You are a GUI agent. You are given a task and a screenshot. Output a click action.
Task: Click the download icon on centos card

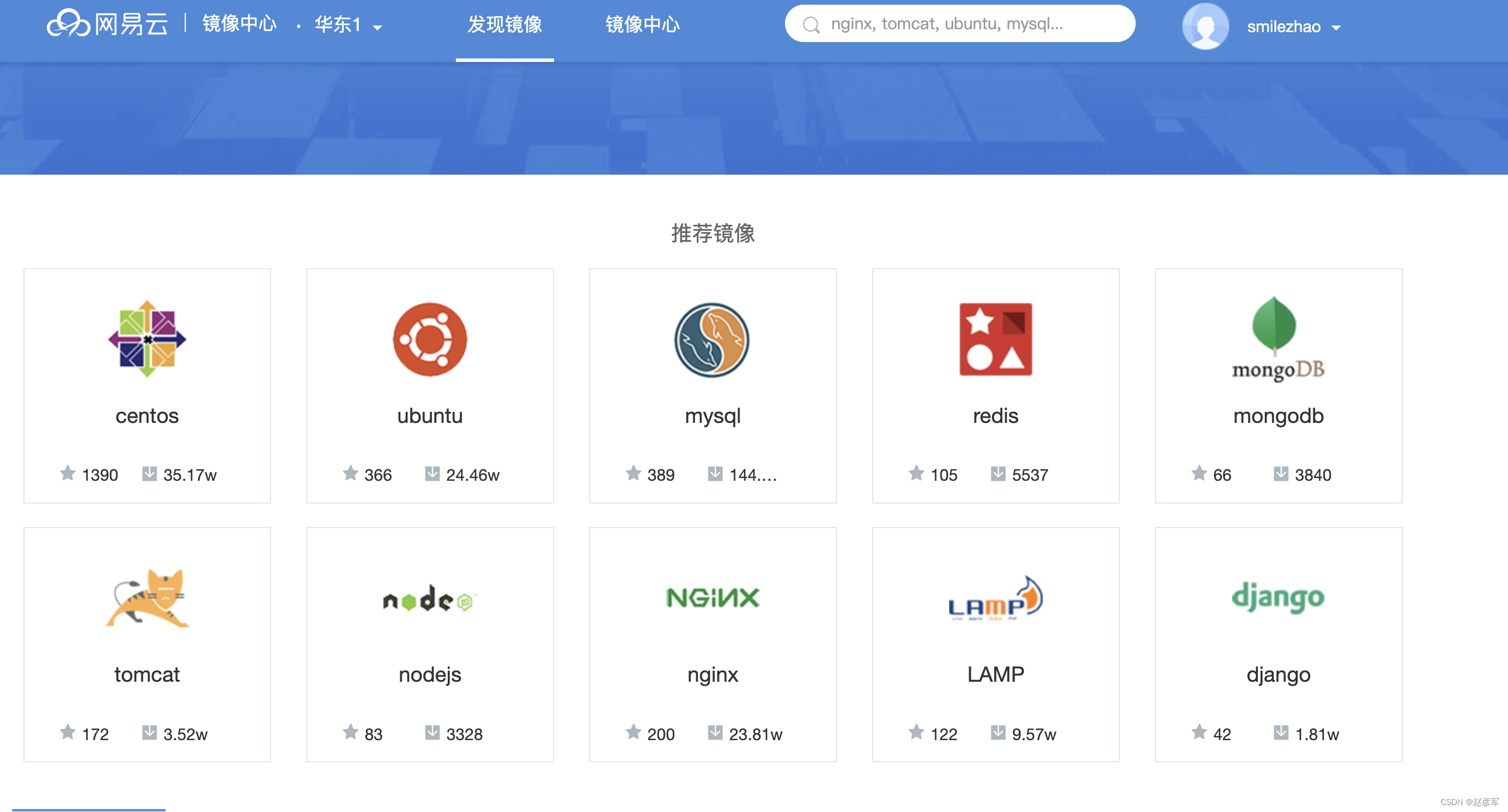(x=149, y=473)
